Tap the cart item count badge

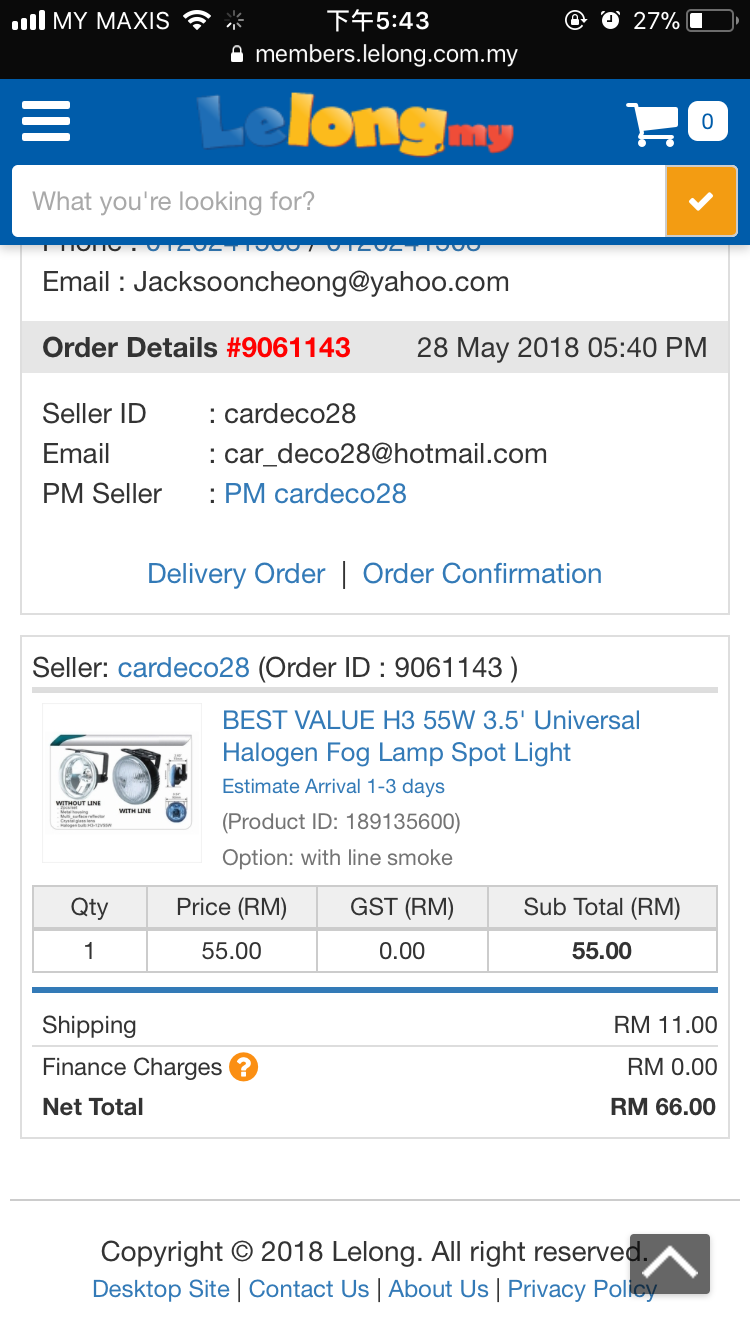[x=707, y=122]
